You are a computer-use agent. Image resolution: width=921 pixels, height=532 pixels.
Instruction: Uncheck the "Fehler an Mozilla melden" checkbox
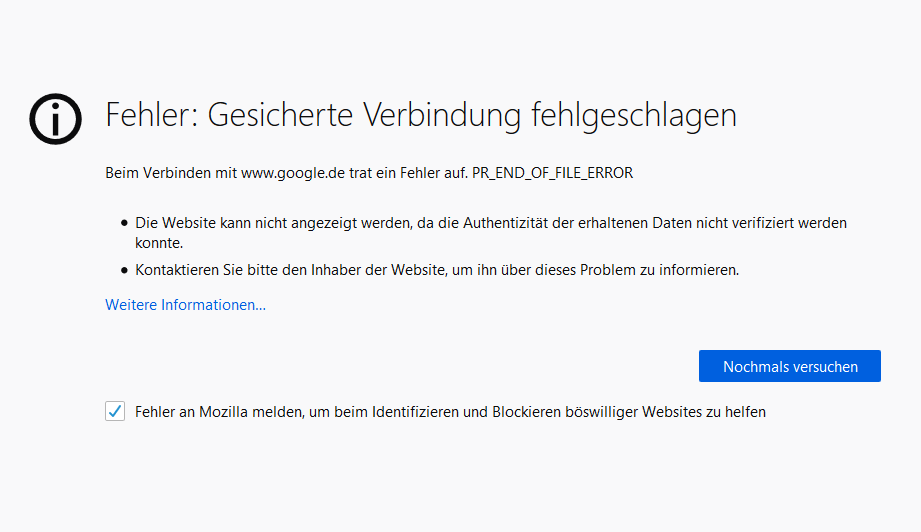[x=115, y=411]
